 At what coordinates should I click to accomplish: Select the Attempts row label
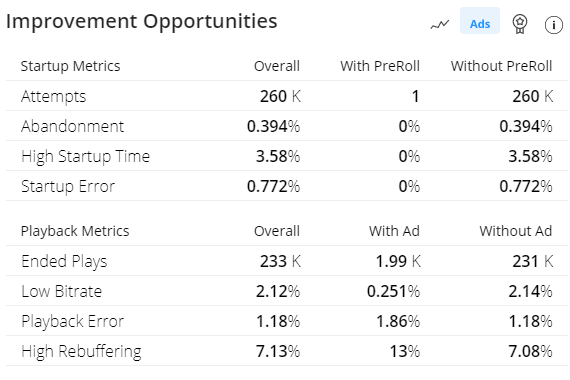click(53, 96)
